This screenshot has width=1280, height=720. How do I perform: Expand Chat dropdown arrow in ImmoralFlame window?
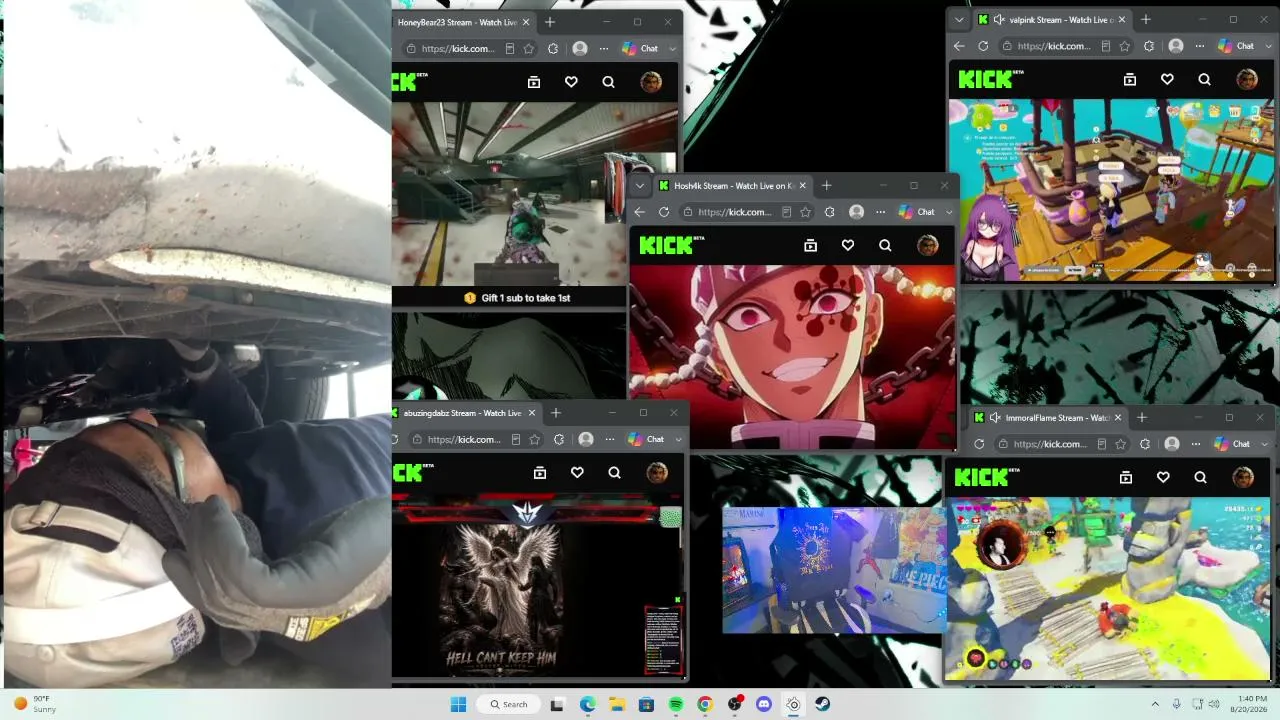click(1265, 444)
